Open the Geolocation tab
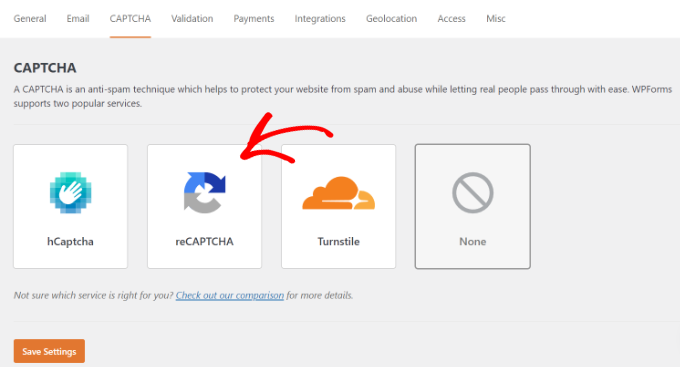Viewport: 680px width, 367px height. tap(392, 19)
